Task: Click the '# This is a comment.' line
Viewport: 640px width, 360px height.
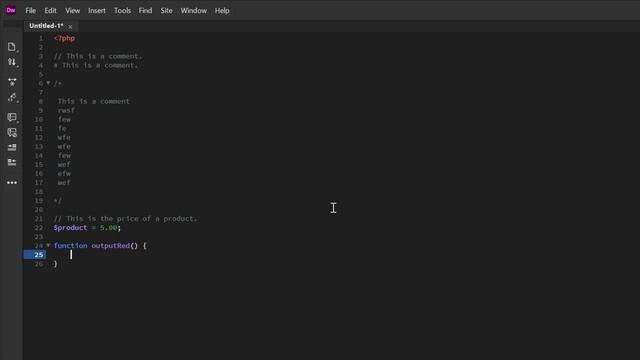Action: pyautogui.click(x=96, y=65)
